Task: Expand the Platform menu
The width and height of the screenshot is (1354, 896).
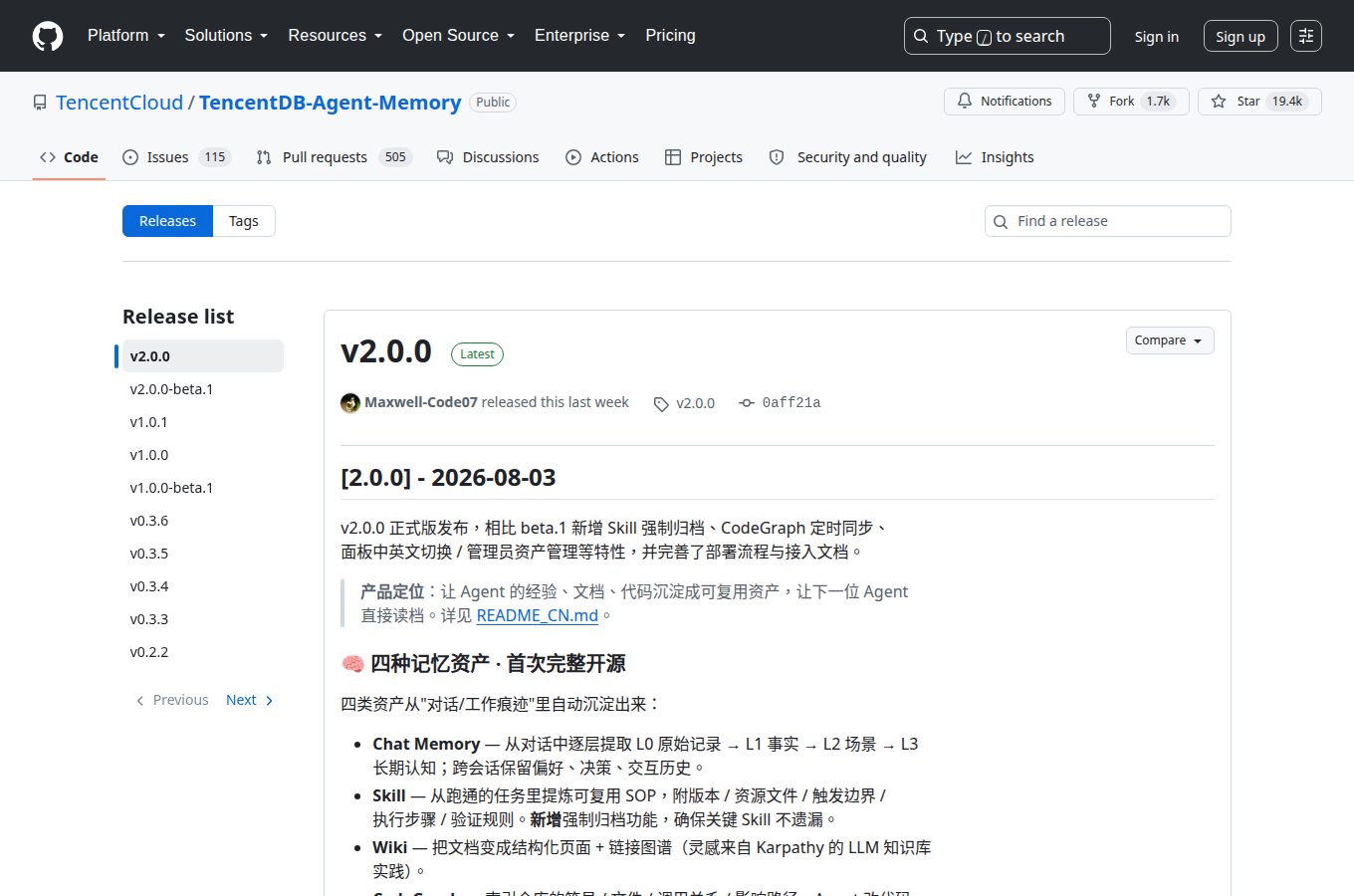Action: 126,36
